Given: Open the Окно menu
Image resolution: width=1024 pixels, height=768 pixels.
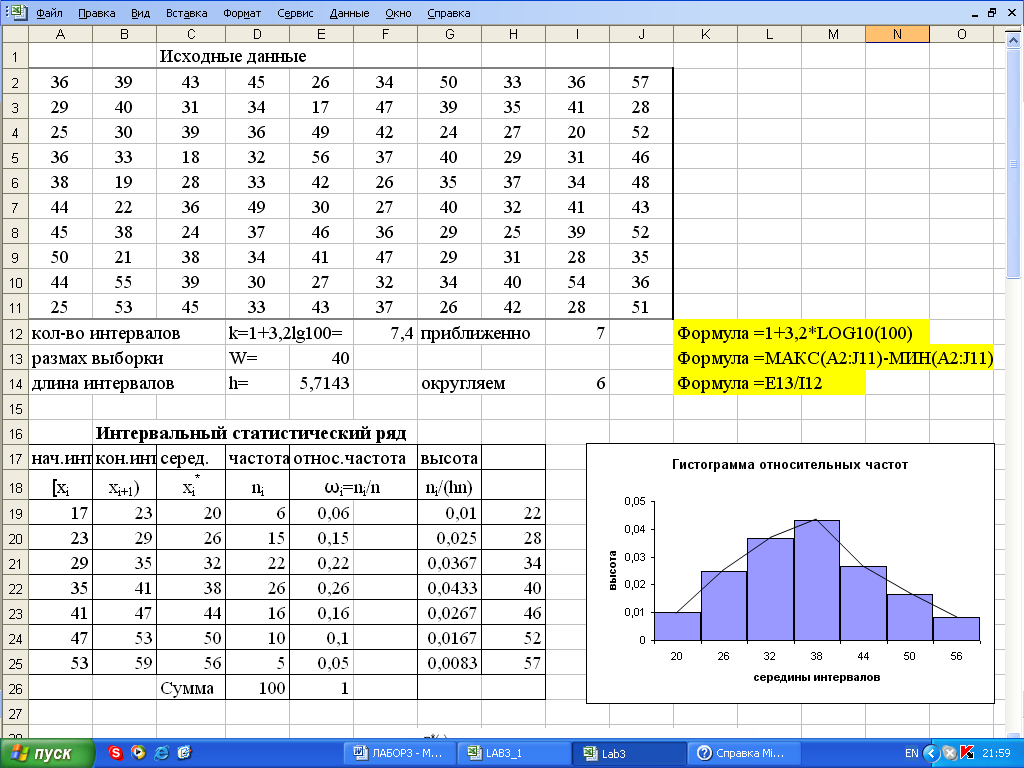Looking at the screenshot, I should click(398, 13).
